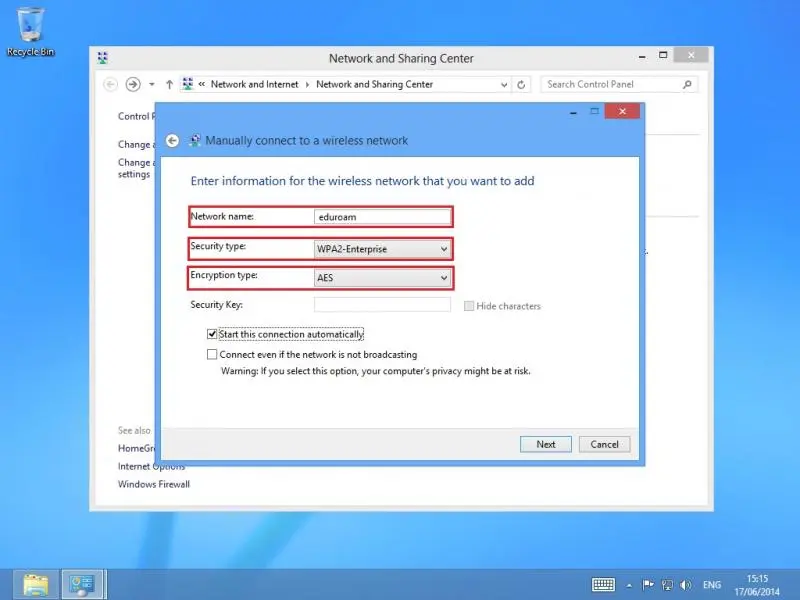Click Network and Sharing Center breadcrumb

tap(374, 85)
